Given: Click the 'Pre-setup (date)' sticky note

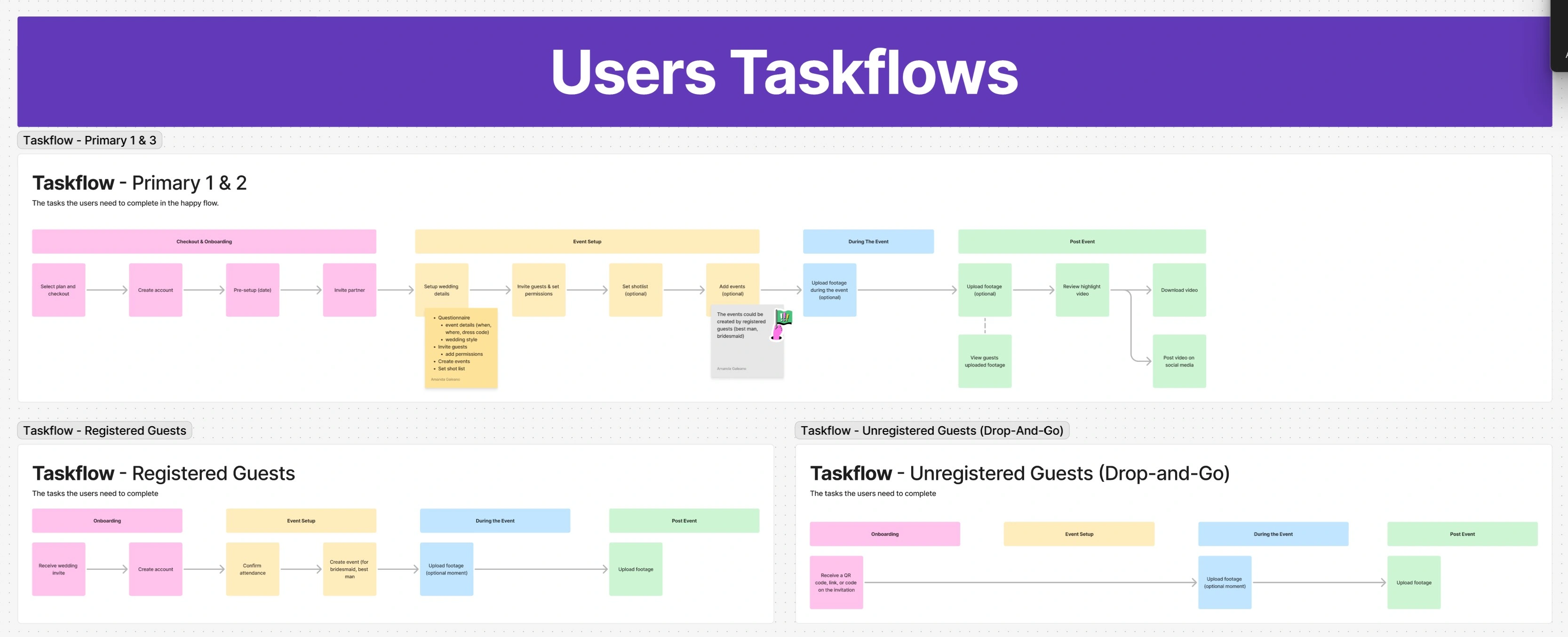Looking at the screenshot, I should tap(252, 289).
